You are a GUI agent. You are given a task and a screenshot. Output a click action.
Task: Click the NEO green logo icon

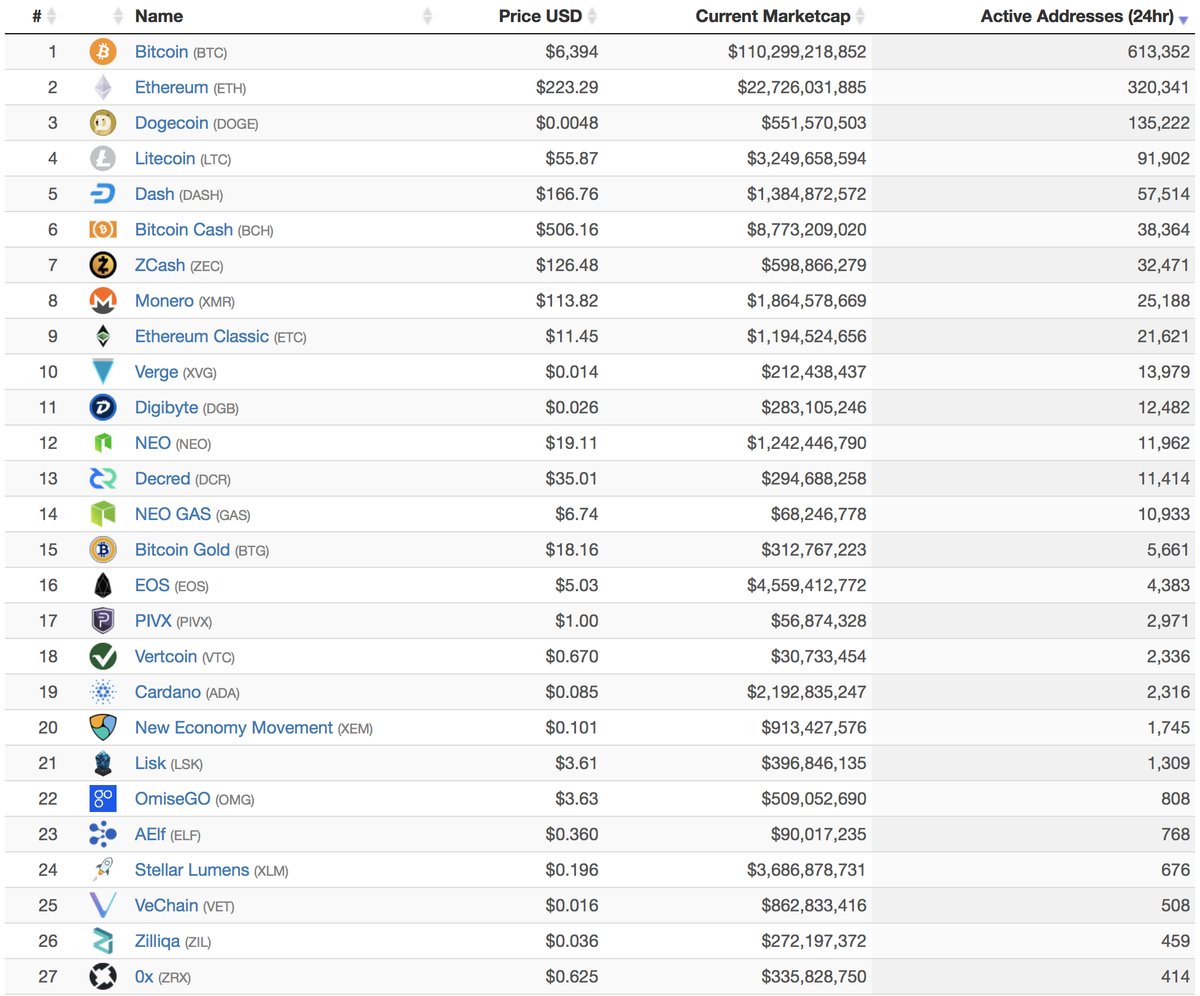[x=103, y=443]
